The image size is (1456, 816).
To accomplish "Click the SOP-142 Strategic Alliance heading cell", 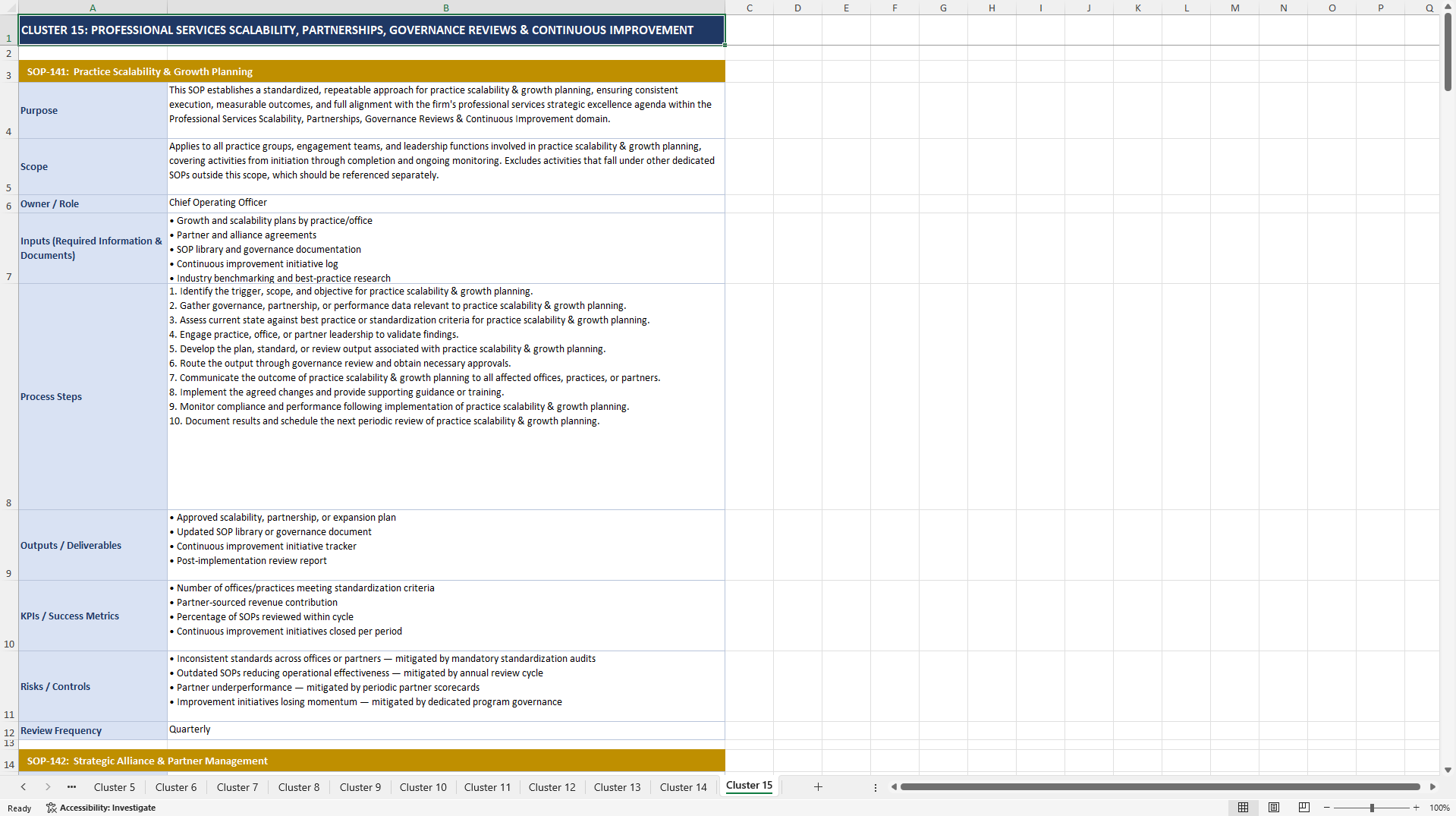I will [x=372, y=761].
